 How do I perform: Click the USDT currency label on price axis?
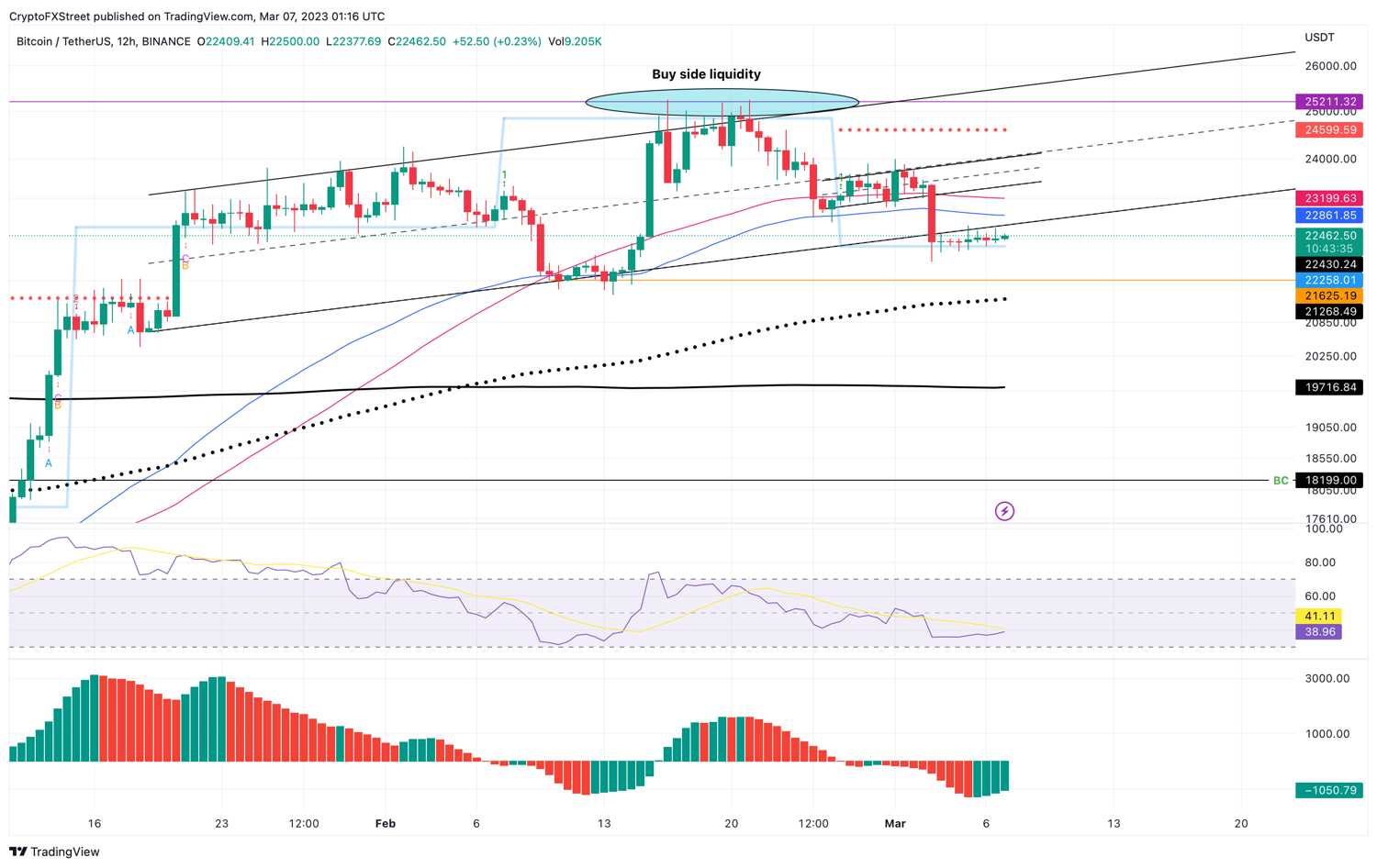click(1319, 38)
